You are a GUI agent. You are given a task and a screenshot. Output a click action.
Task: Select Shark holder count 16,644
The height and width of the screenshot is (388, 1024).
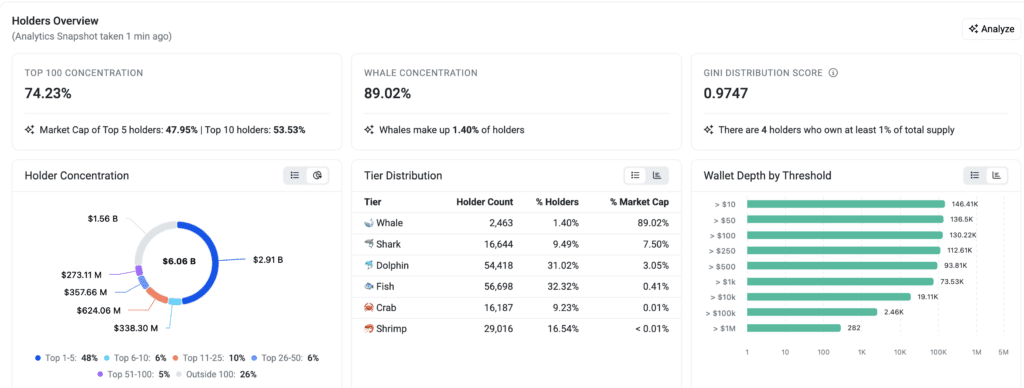click(x=497, y=244)
